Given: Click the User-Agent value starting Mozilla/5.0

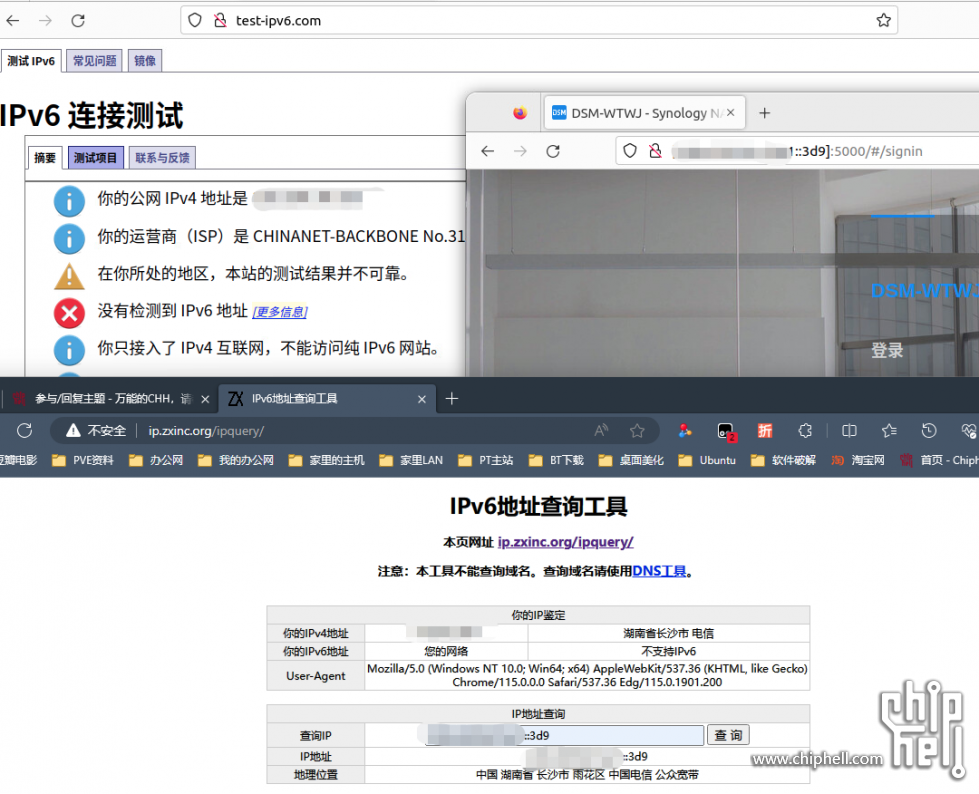Looking at the screenshot, I should coord(587,675).
